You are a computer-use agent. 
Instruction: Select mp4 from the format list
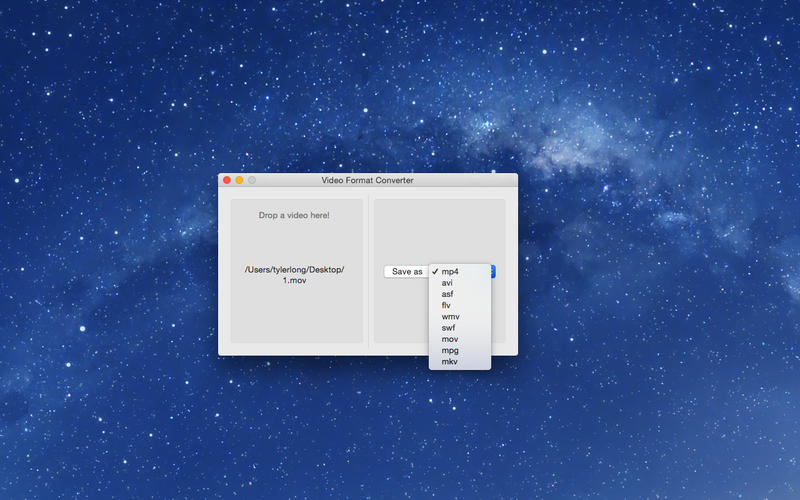450,271
